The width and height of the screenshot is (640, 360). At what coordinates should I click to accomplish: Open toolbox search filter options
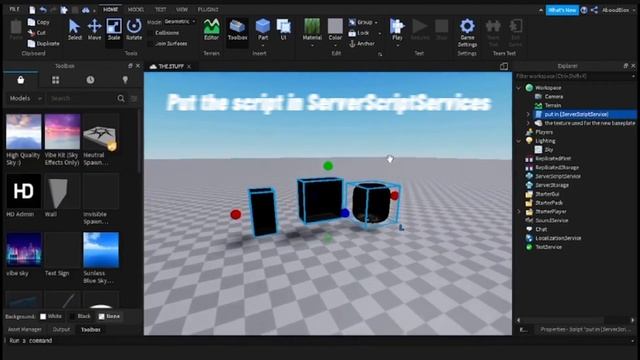click(134, 98)
